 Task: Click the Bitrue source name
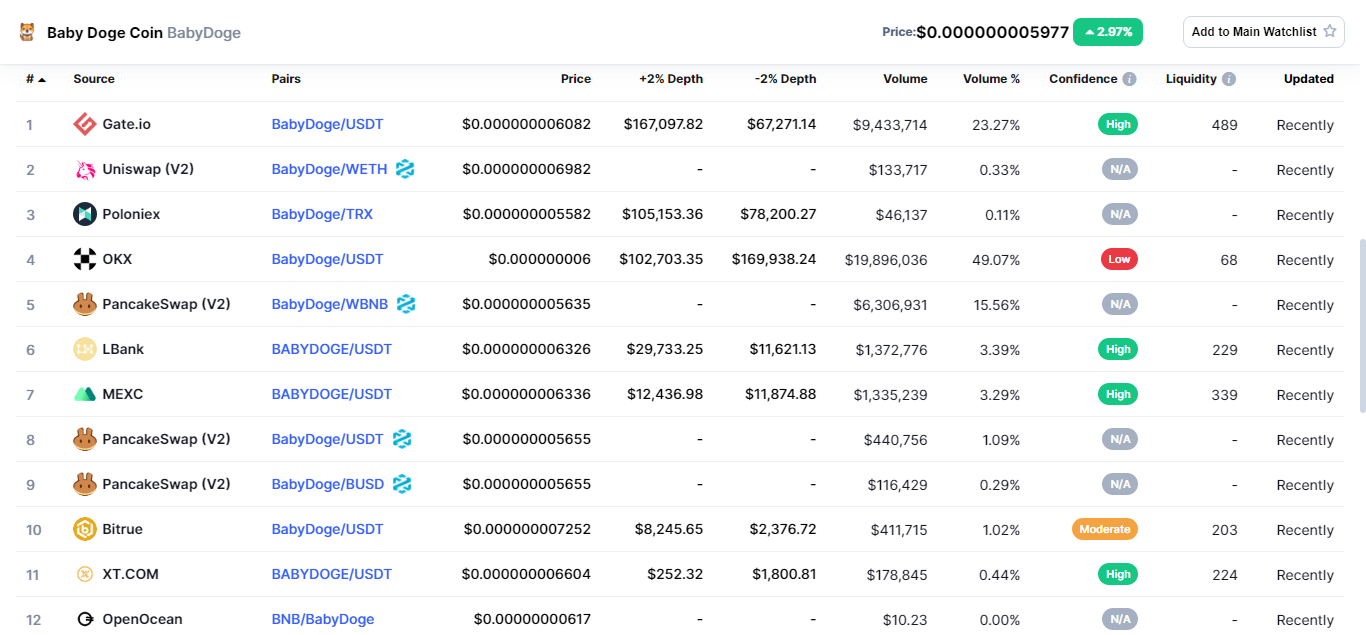[123, 529]
